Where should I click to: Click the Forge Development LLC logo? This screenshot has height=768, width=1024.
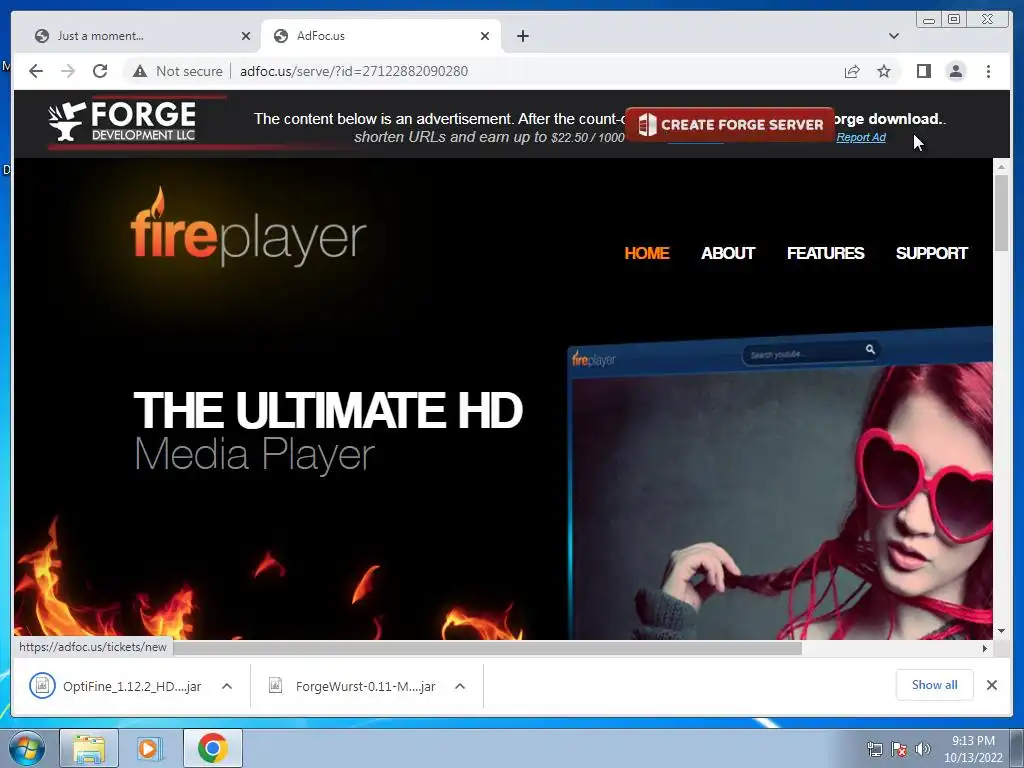click(x=123, y=121)
